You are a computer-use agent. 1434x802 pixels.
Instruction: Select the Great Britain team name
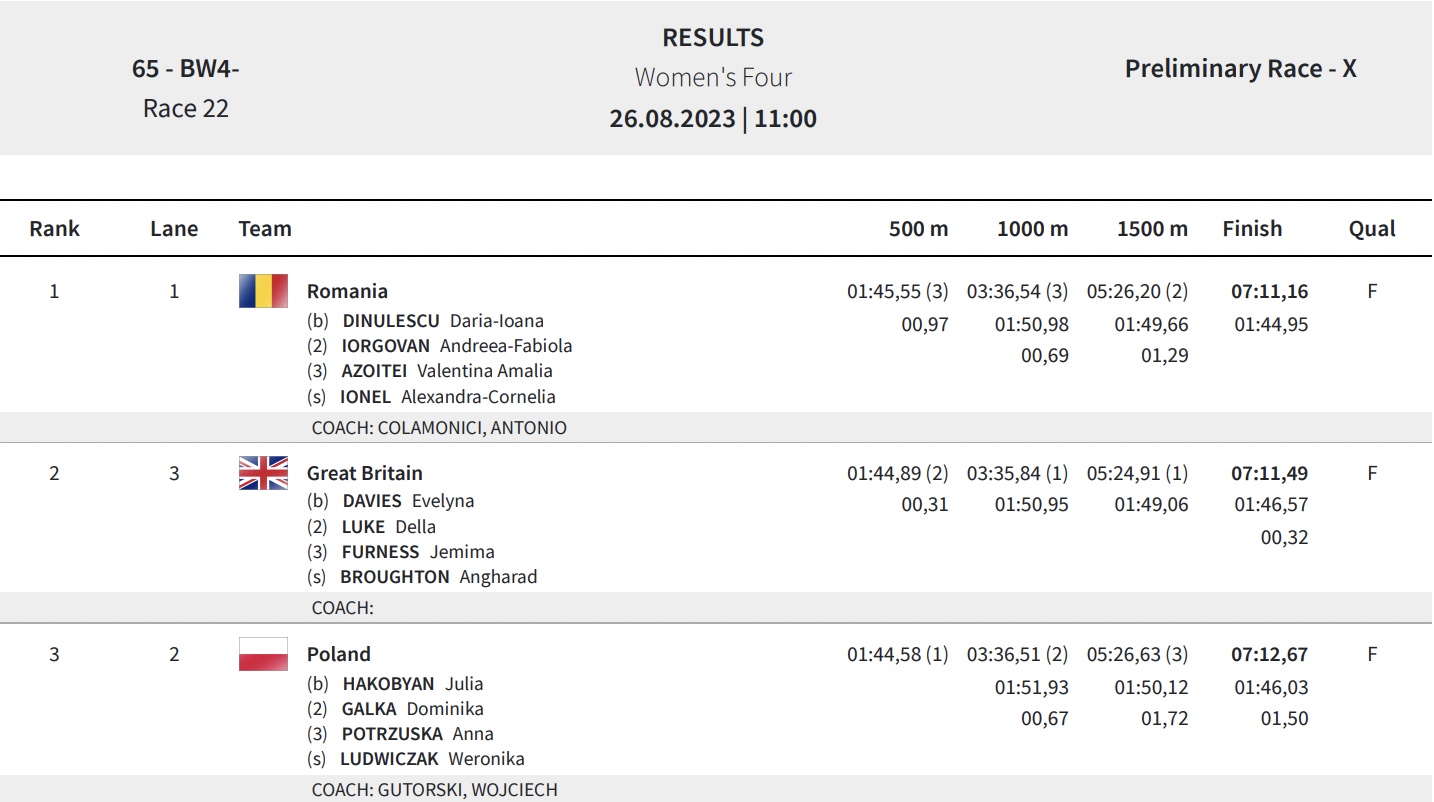pos(365,473)
